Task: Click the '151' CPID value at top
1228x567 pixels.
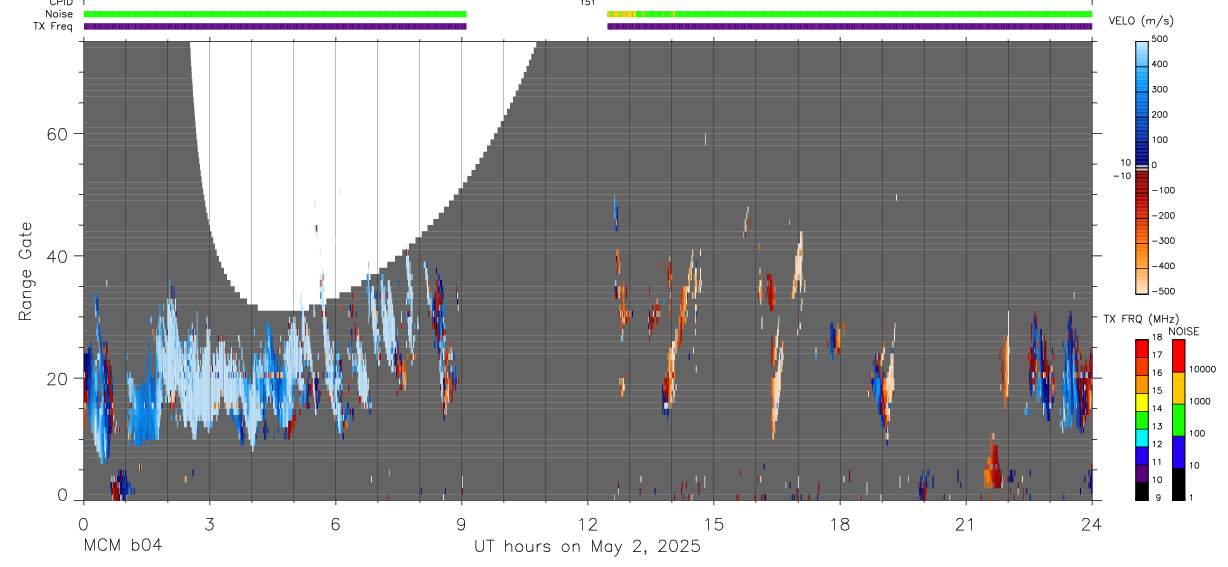Action: coord(588,3)
